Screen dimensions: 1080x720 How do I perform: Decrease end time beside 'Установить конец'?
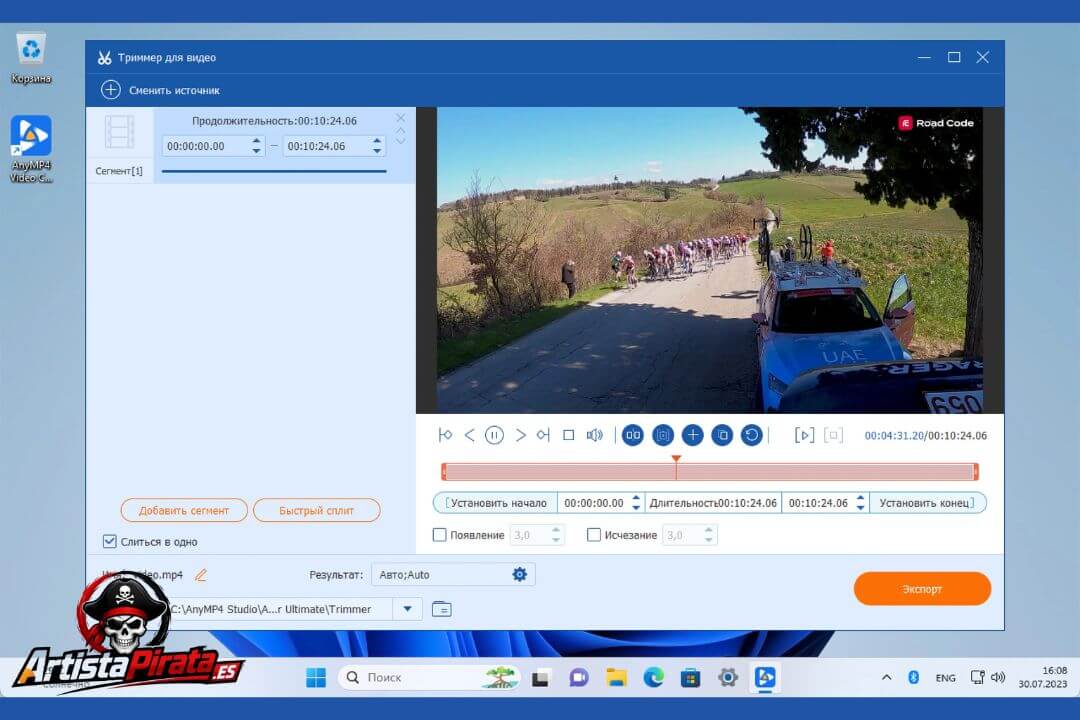(860, 508)
